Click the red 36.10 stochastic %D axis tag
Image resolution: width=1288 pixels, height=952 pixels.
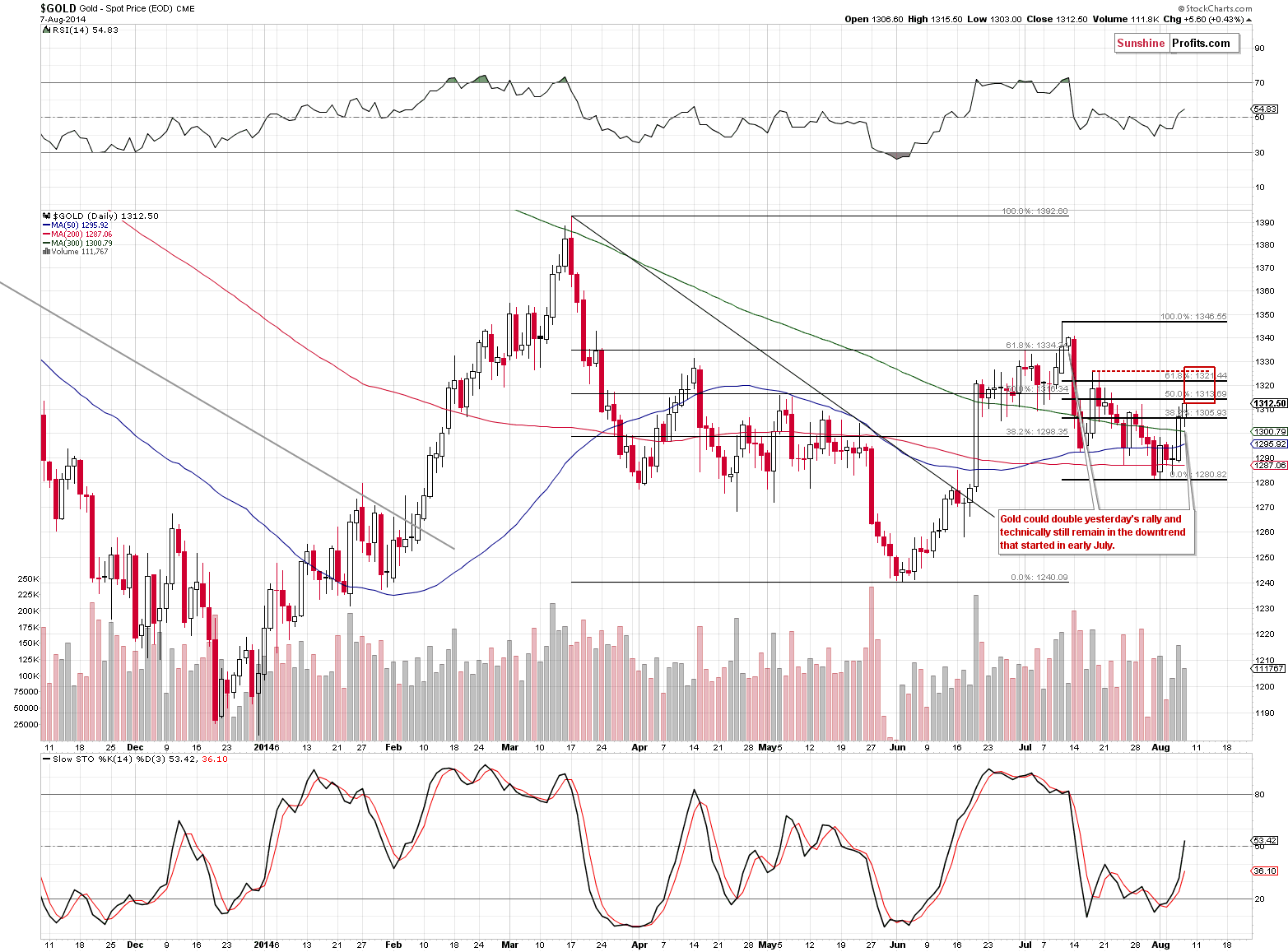click(1265, 871)
